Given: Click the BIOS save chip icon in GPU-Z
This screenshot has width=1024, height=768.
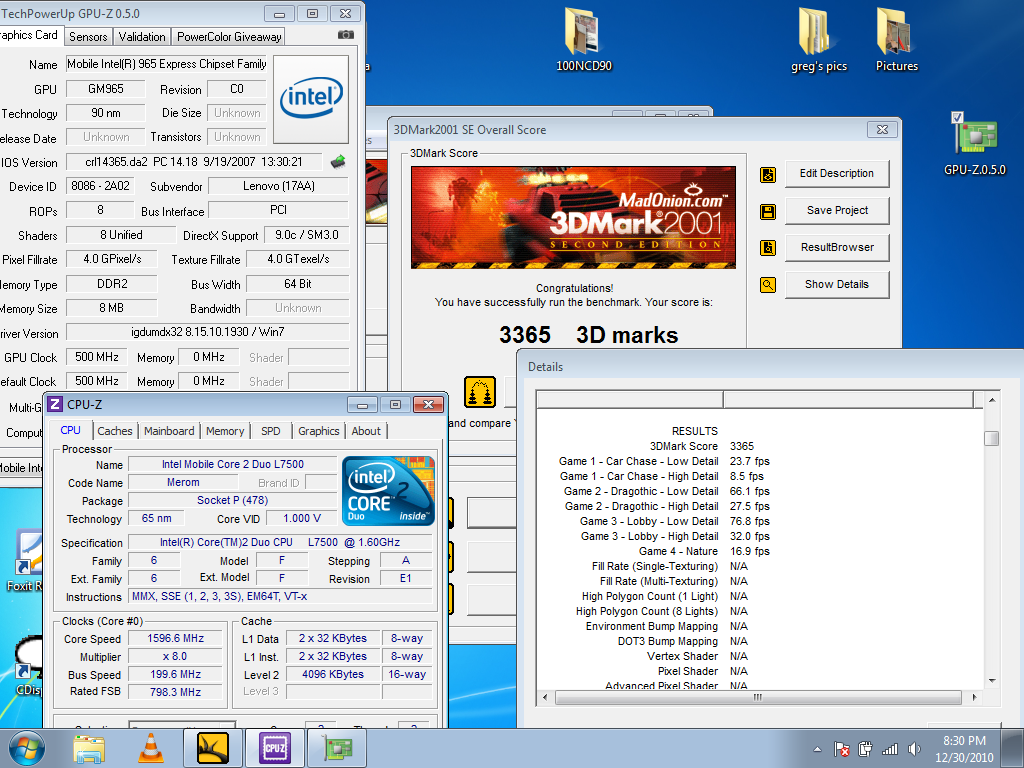Looking at the screenshot, I should pos(338,161).
